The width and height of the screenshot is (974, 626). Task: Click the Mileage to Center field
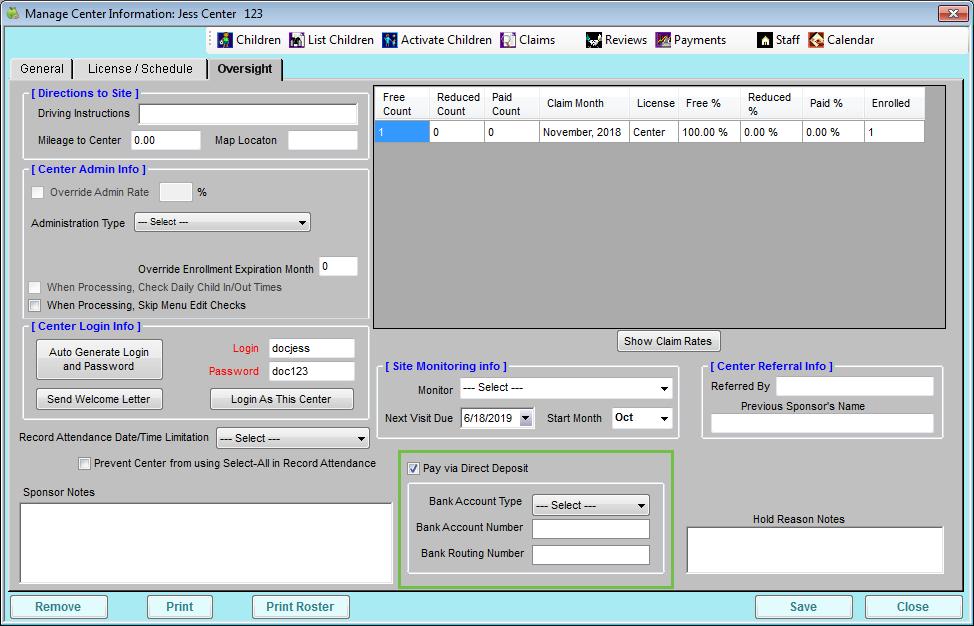[166, 140]
